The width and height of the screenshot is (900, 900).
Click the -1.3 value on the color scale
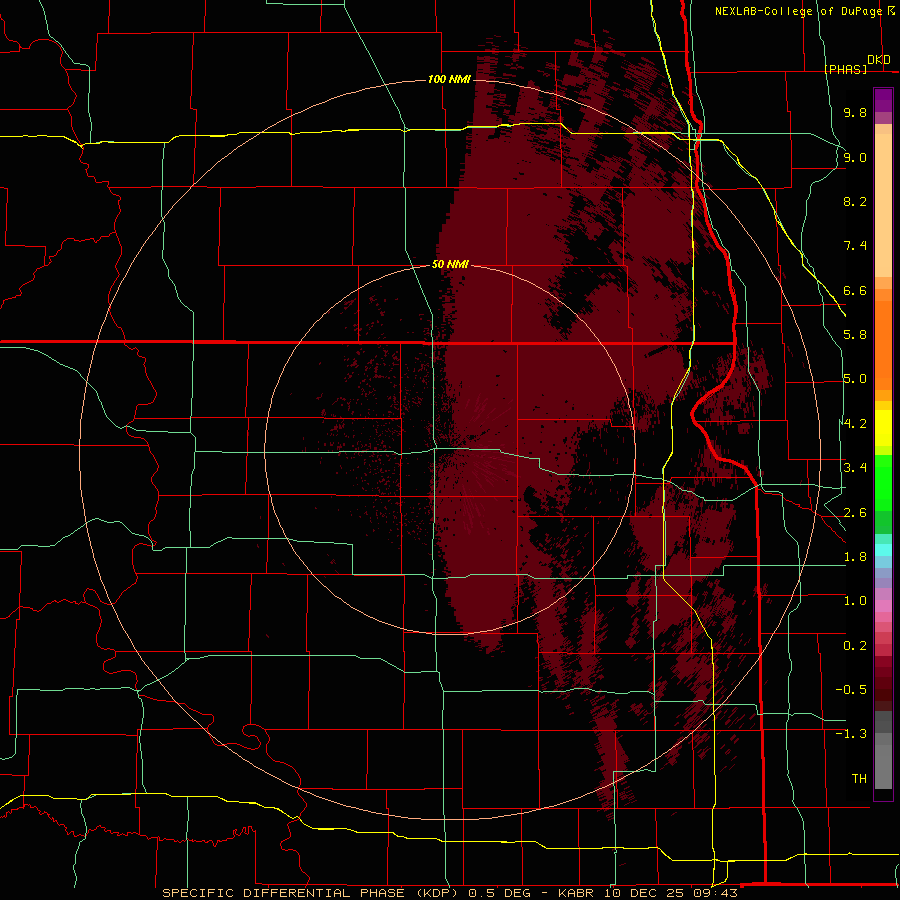pos(851,734)
